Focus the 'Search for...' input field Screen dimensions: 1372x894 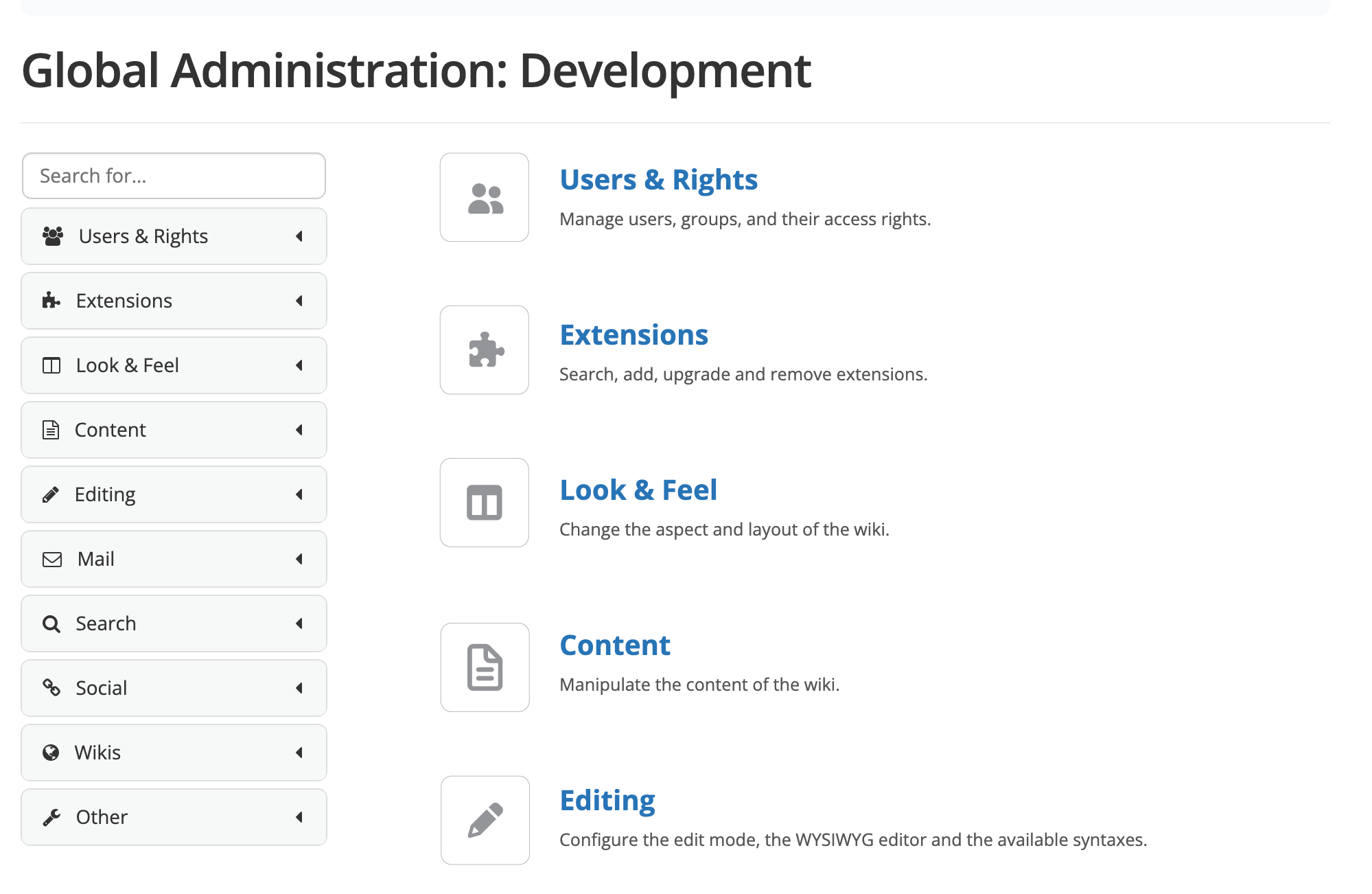tap(174, 176)
